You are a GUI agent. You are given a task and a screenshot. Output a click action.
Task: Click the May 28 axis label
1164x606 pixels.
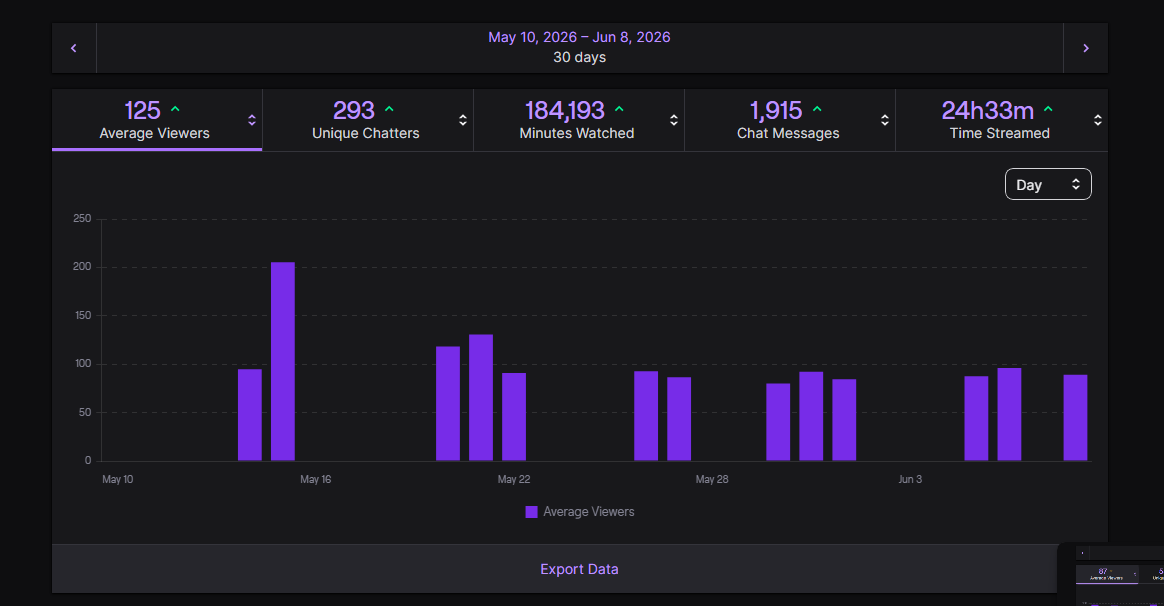(712, 479)
